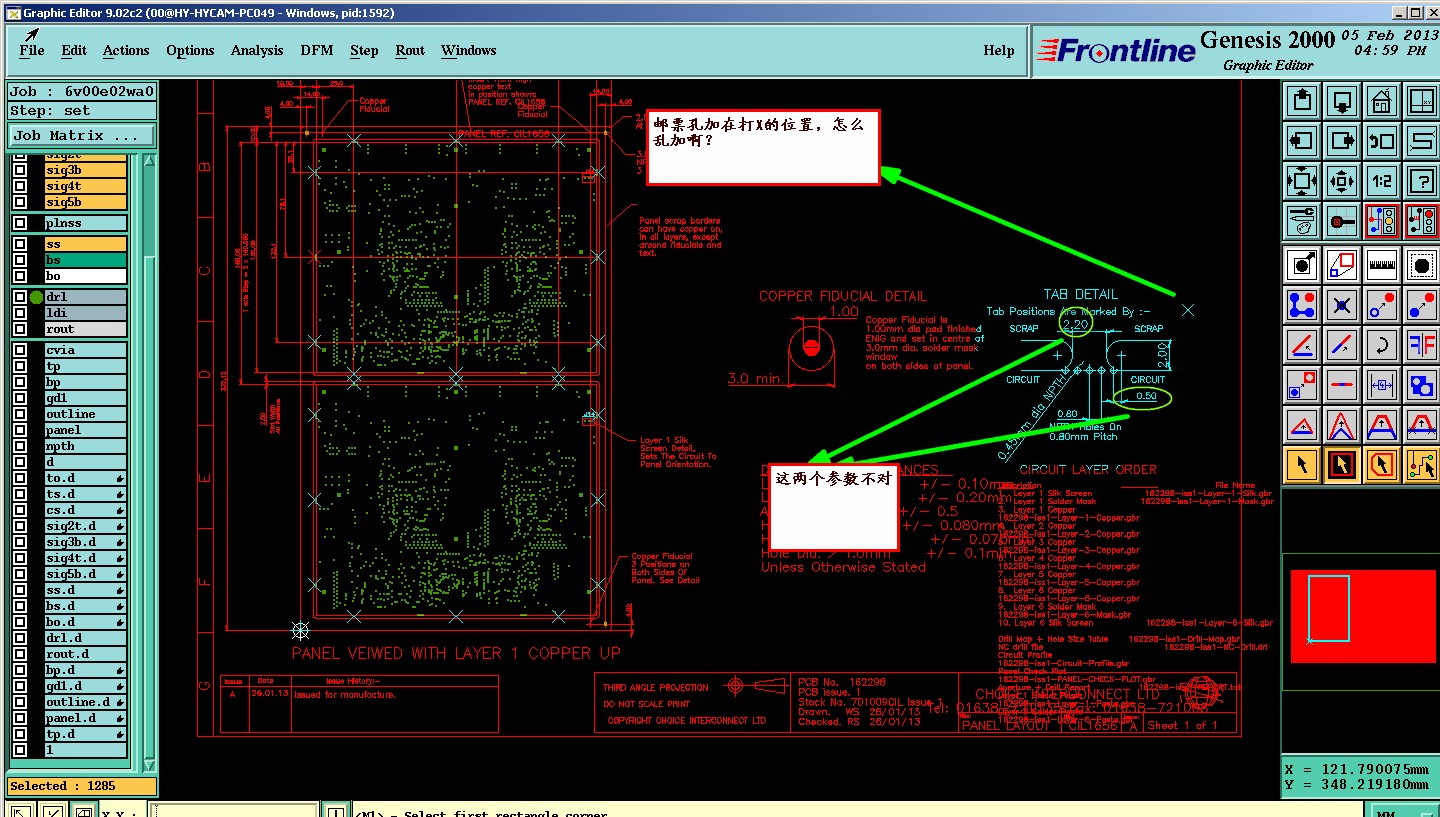Viewport: 1440px width, 817px height.
Task: Click the 1:2 zoom scale icon
Action: point(1381,181)
